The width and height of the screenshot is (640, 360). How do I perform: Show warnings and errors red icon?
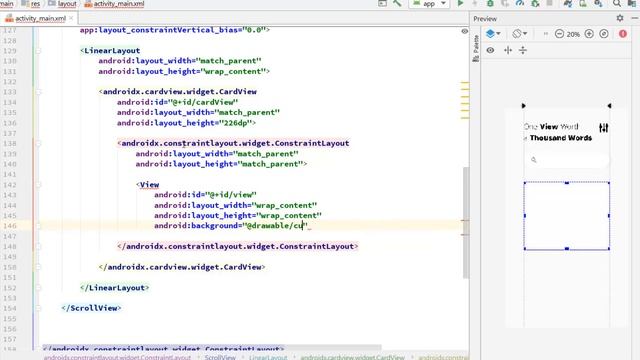pyautogui.click(x=623, y=34)
